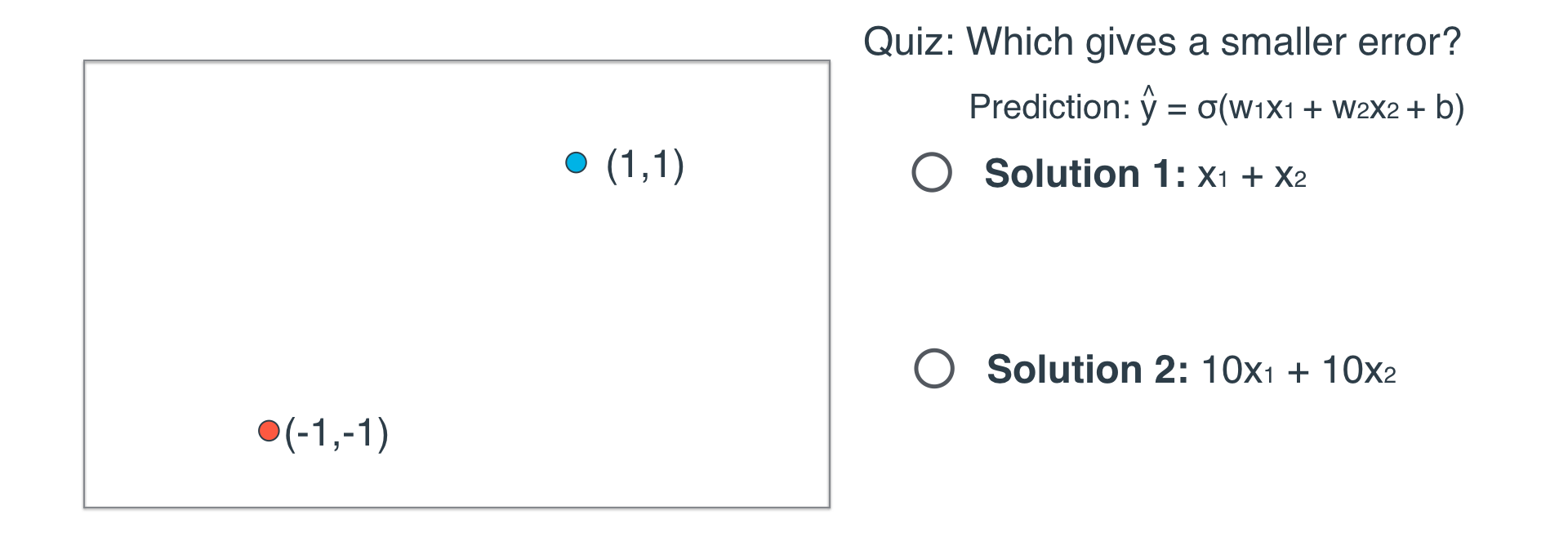Click the word 'Quiz:' in the title
Screen dimensions: 1568x541
908,42
